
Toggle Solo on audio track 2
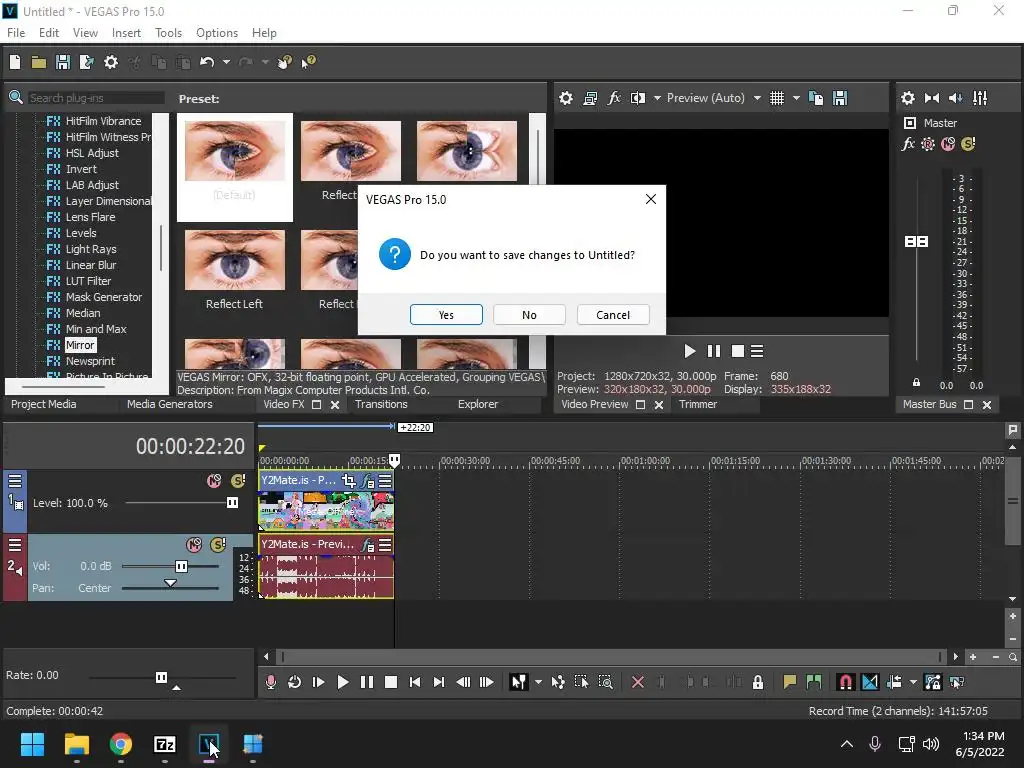pyautogui.click(x=218, y=545)
